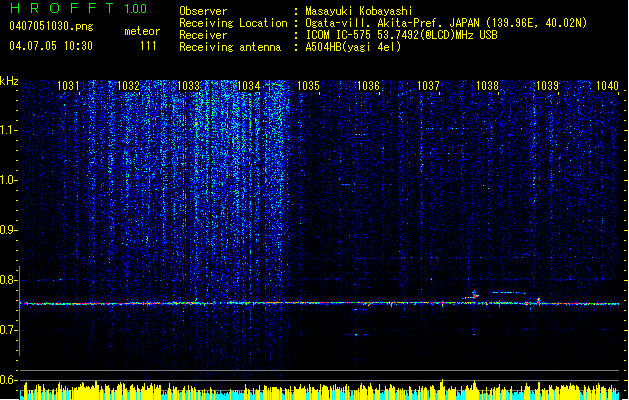Click the Receiver label

pos(203,35)
